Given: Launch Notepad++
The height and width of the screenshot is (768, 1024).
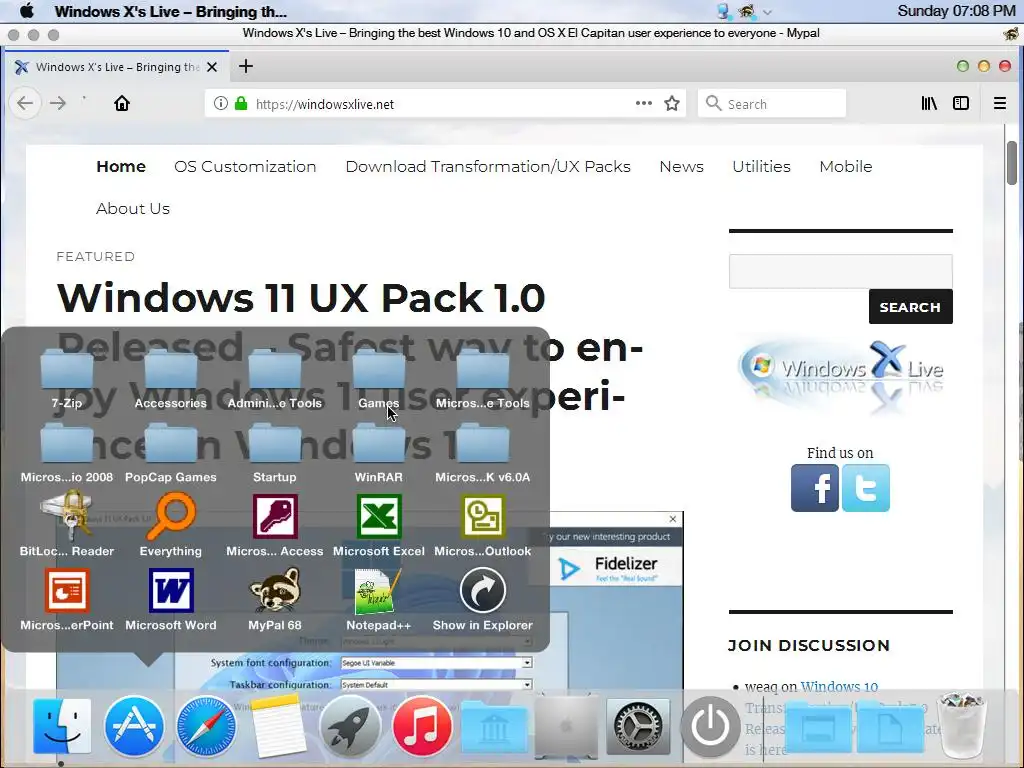Looking at the screenshot, I should tap(379, 600).
